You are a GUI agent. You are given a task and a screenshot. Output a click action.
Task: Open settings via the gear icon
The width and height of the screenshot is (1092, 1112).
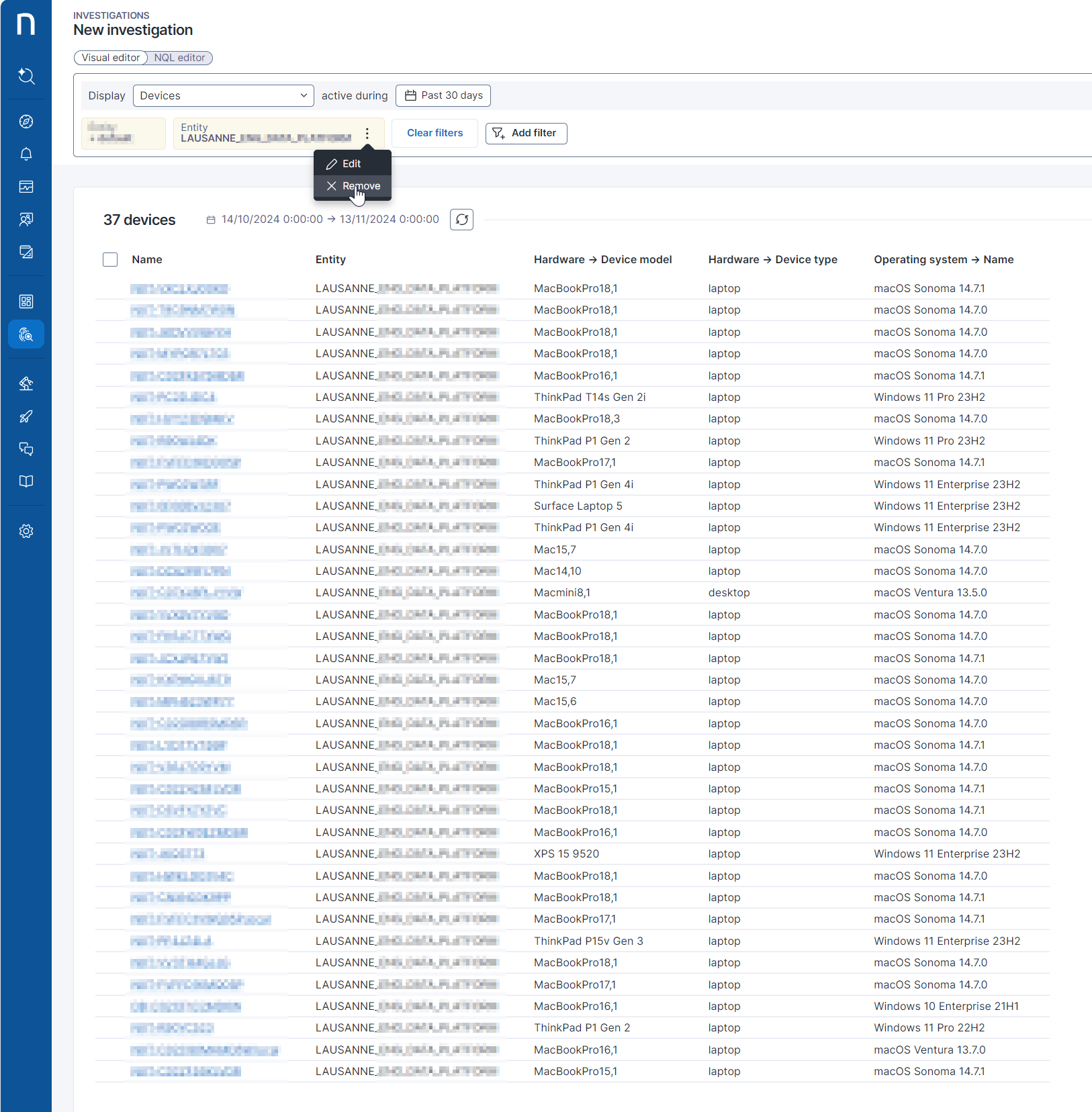point(26,531)
